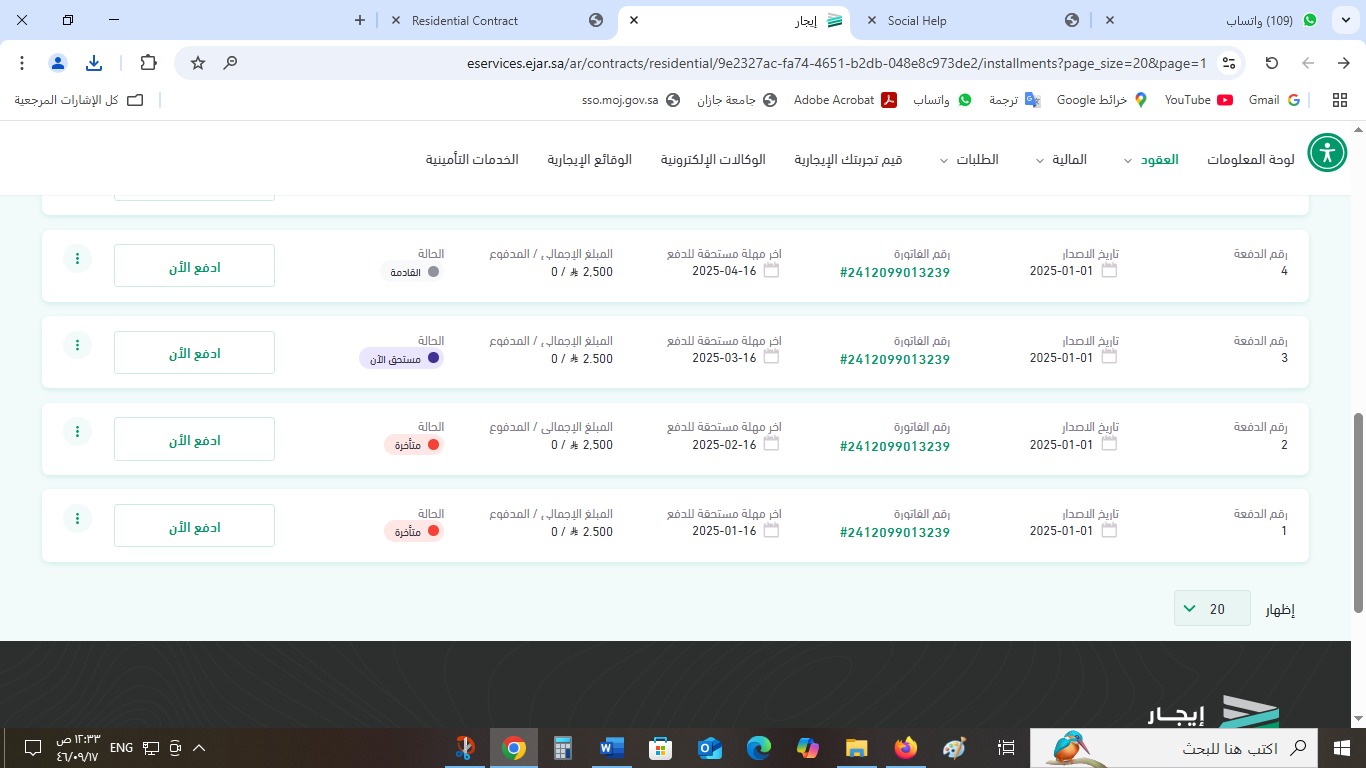Click the three-dot menu for installment 4
This screenshot has width=1366, height=768.
tap(77, 259)
